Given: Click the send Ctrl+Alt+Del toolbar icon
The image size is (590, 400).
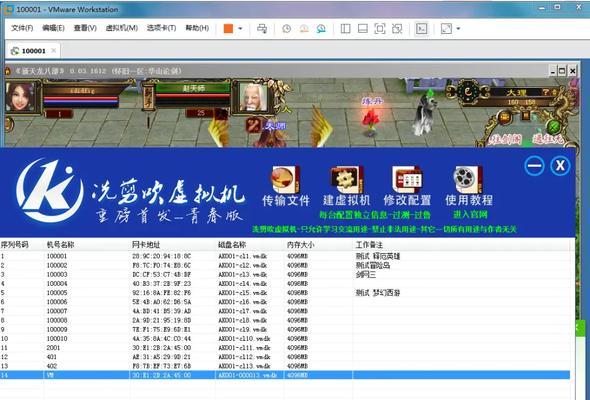Looking at the screenshot, I should (x=262, y=29).
